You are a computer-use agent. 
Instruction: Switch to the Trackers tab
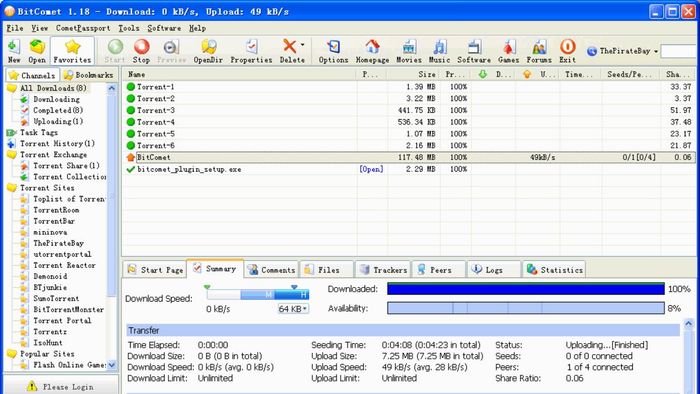(x=383, y=270)
